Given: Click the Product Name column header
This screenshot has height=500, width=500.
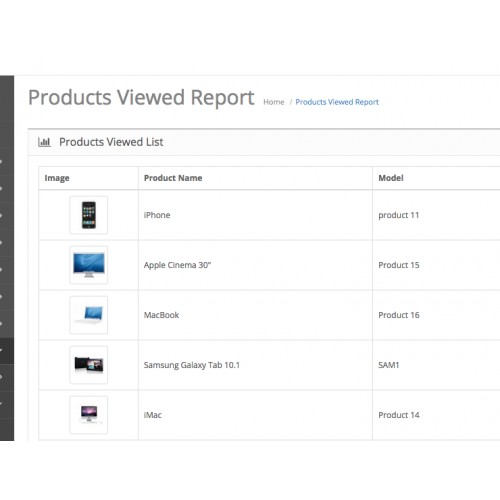Looking at the screenshot, I should (173, 178).
